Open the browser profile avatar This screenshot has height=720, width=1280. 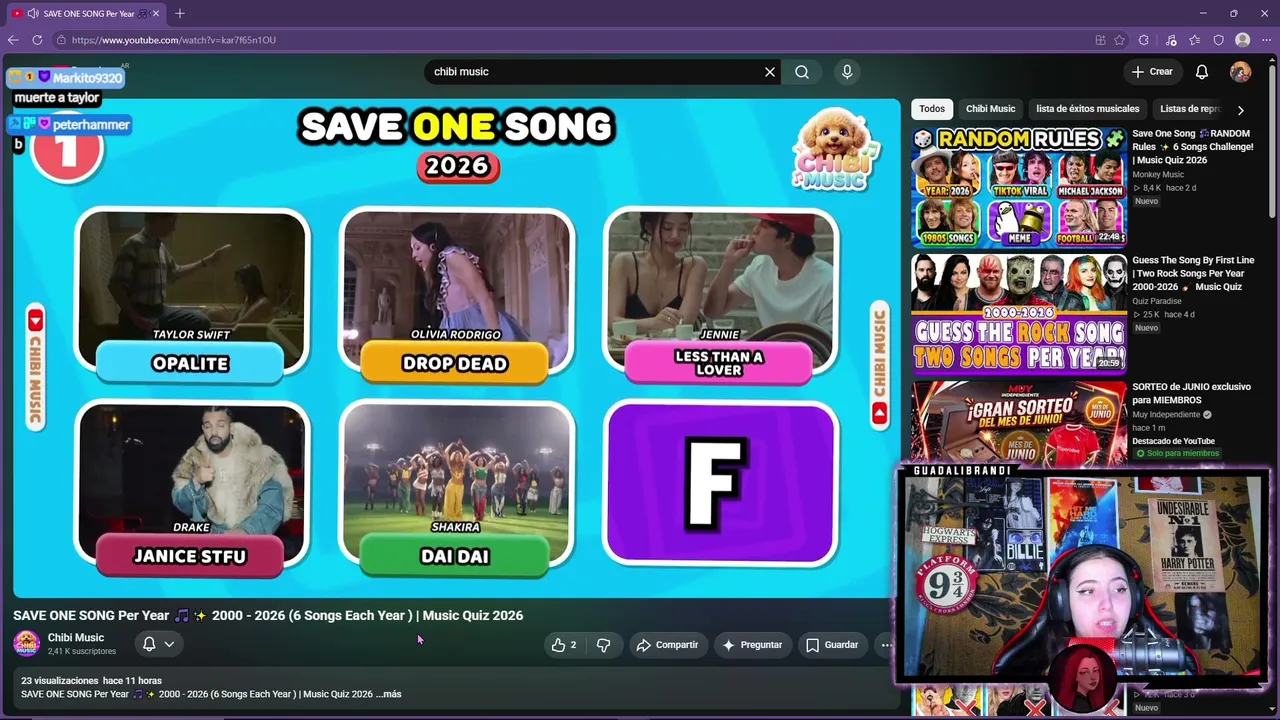click(1243, 40)
